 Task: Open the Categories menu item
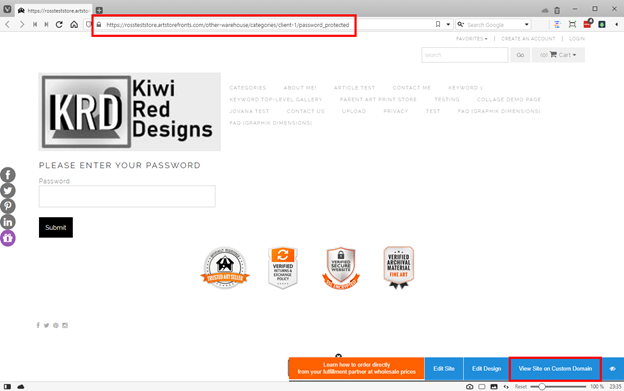coord(248,88)
